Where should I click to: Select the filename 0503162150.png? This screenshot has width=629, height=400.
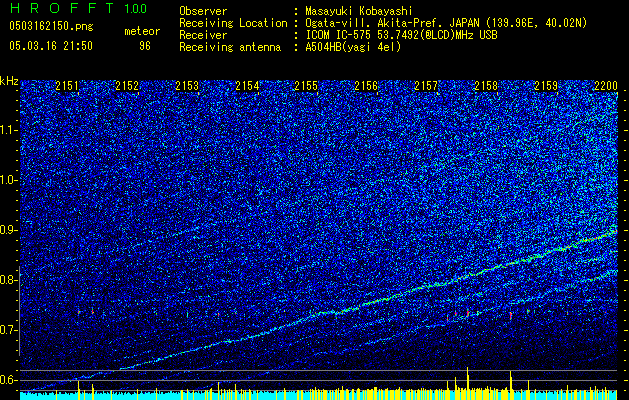(x=51, y=27)
